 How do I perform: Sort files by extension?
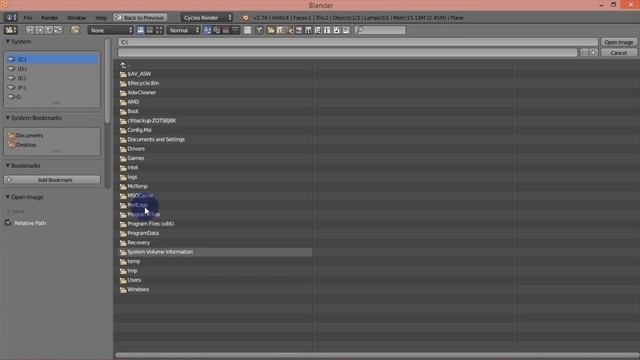coord(217,30)
